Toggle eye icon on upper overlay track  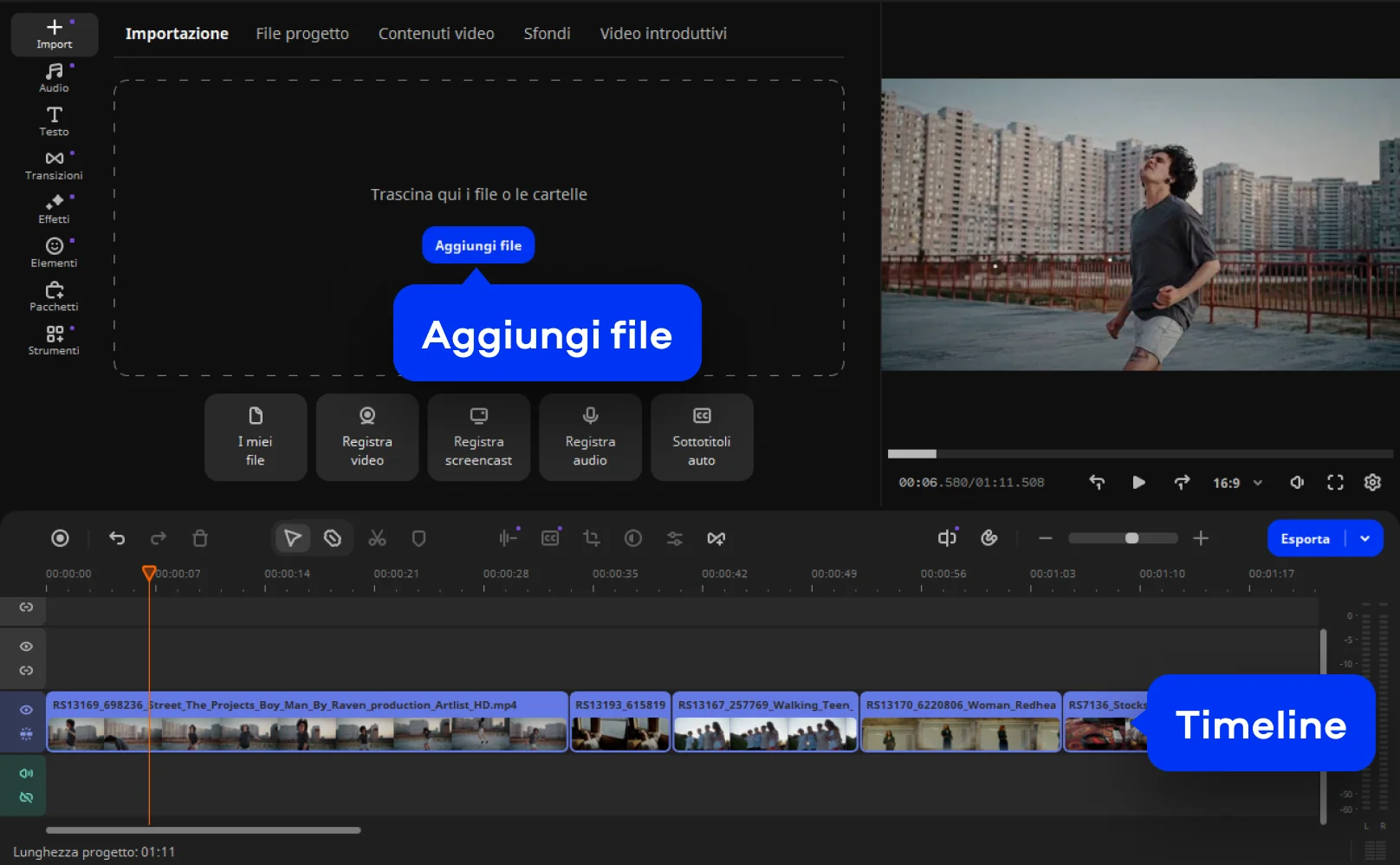26,647
